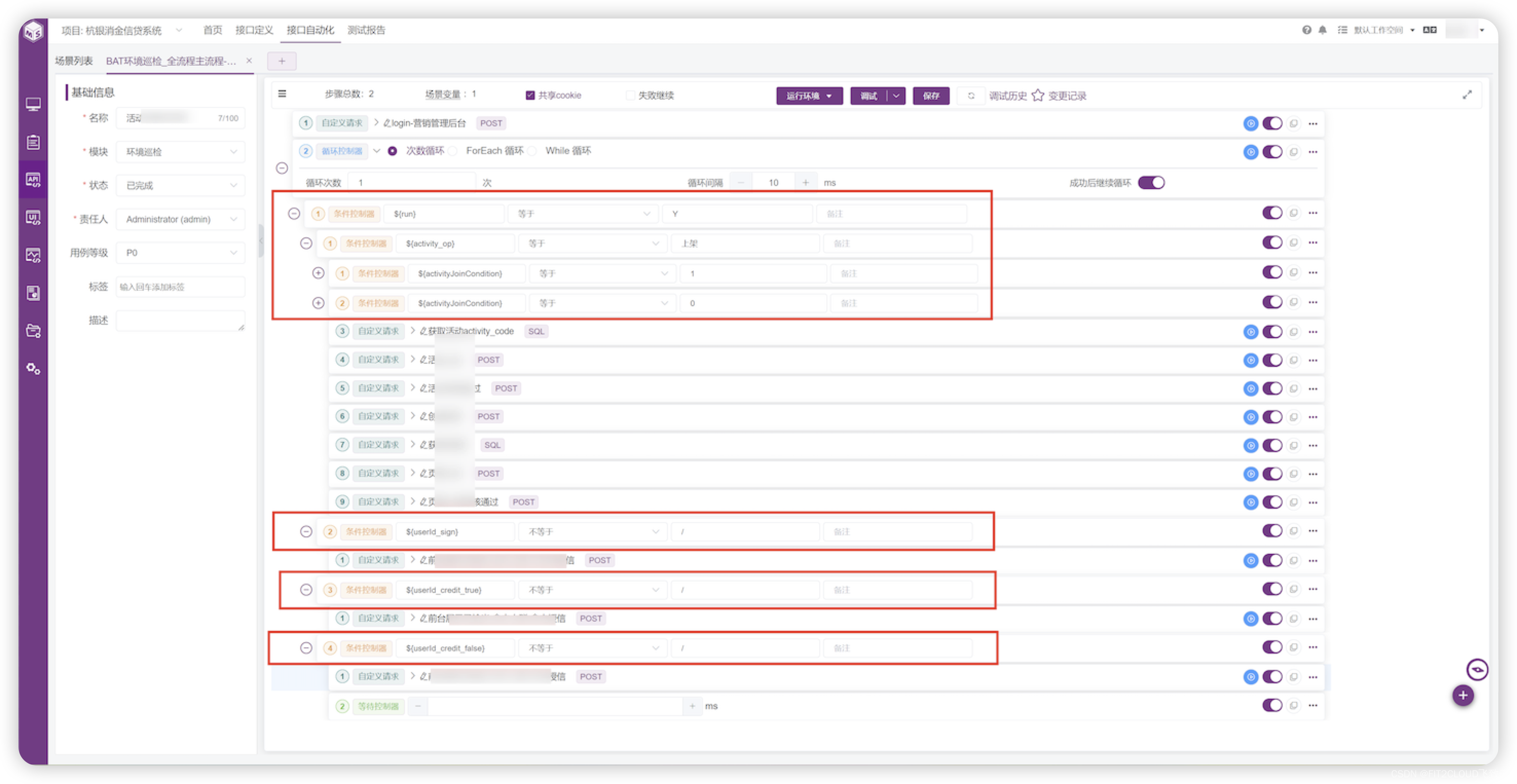Open the 接口定义 menu
Image resolution: width=1517 pixels, height=784 pixels.
[254, 30]
